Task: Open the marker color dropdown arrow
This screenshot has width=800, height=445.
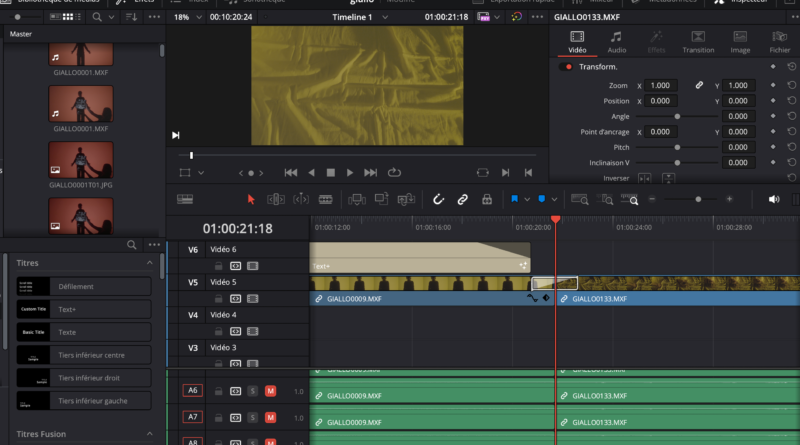Action: point(554,200)
